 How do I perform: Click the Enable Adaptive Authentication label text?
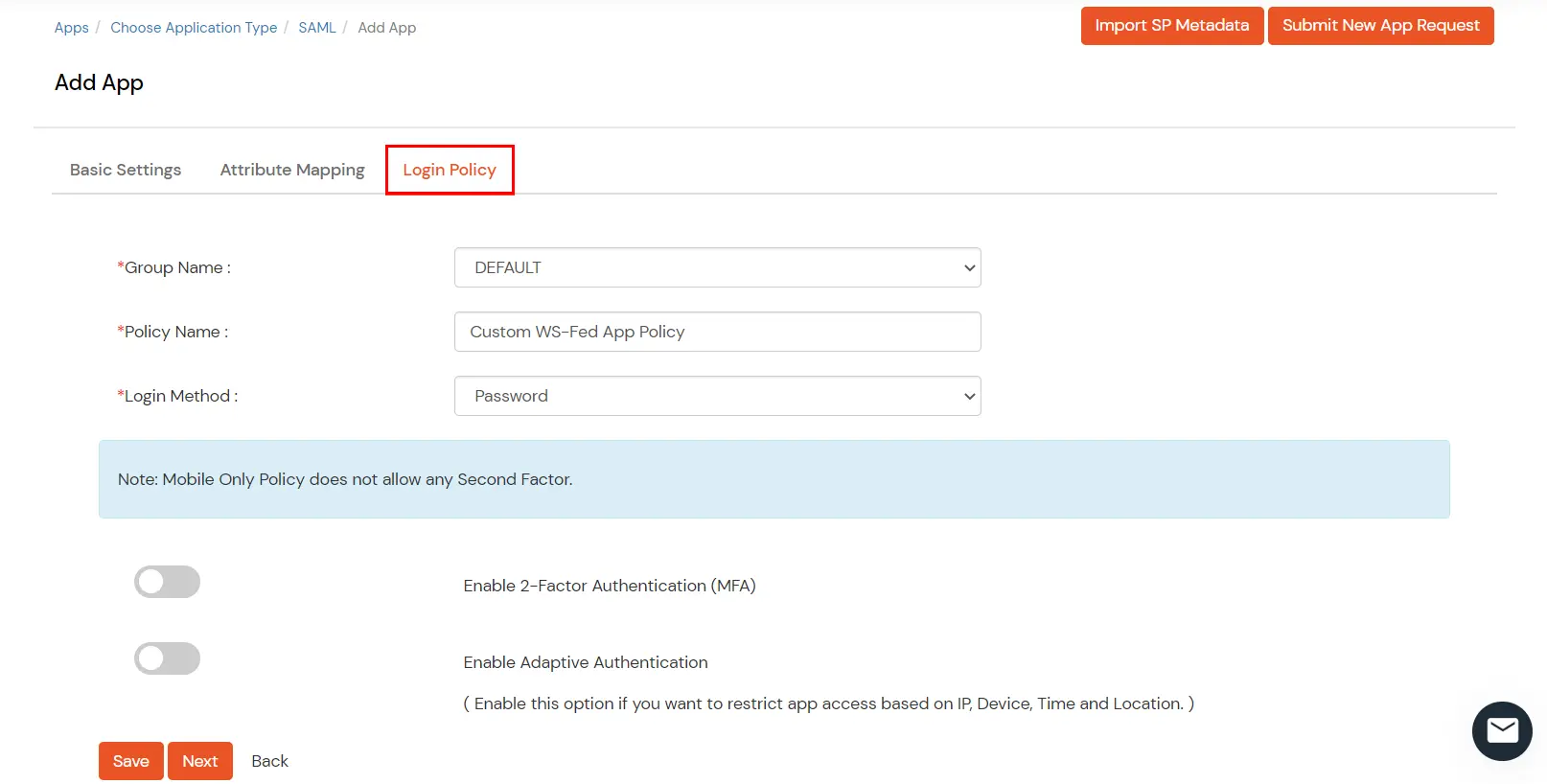pos(586,662)
